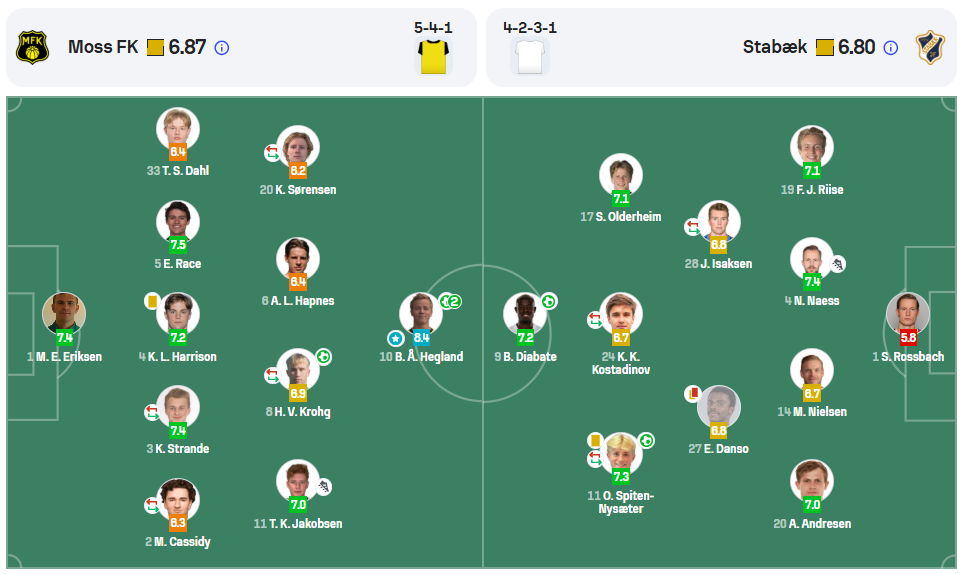The image size is (965, 574).
Task: Click the white Stabæk jersey icon
Action: (530, 57)
